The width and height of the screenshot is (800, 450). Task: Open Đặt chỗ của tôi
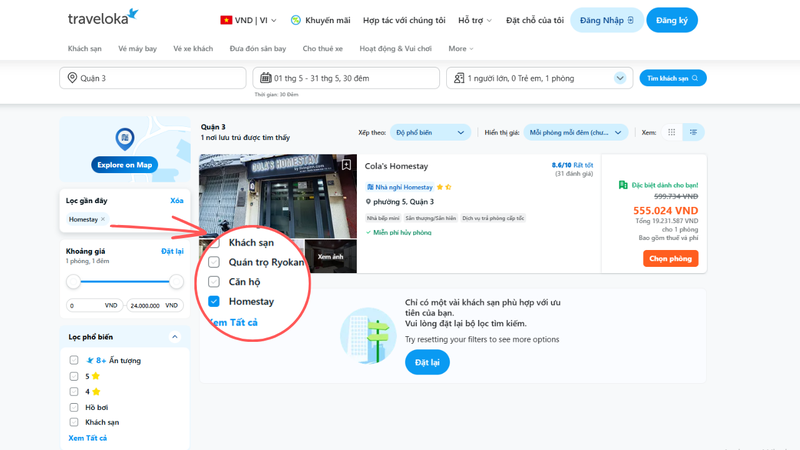535,20
